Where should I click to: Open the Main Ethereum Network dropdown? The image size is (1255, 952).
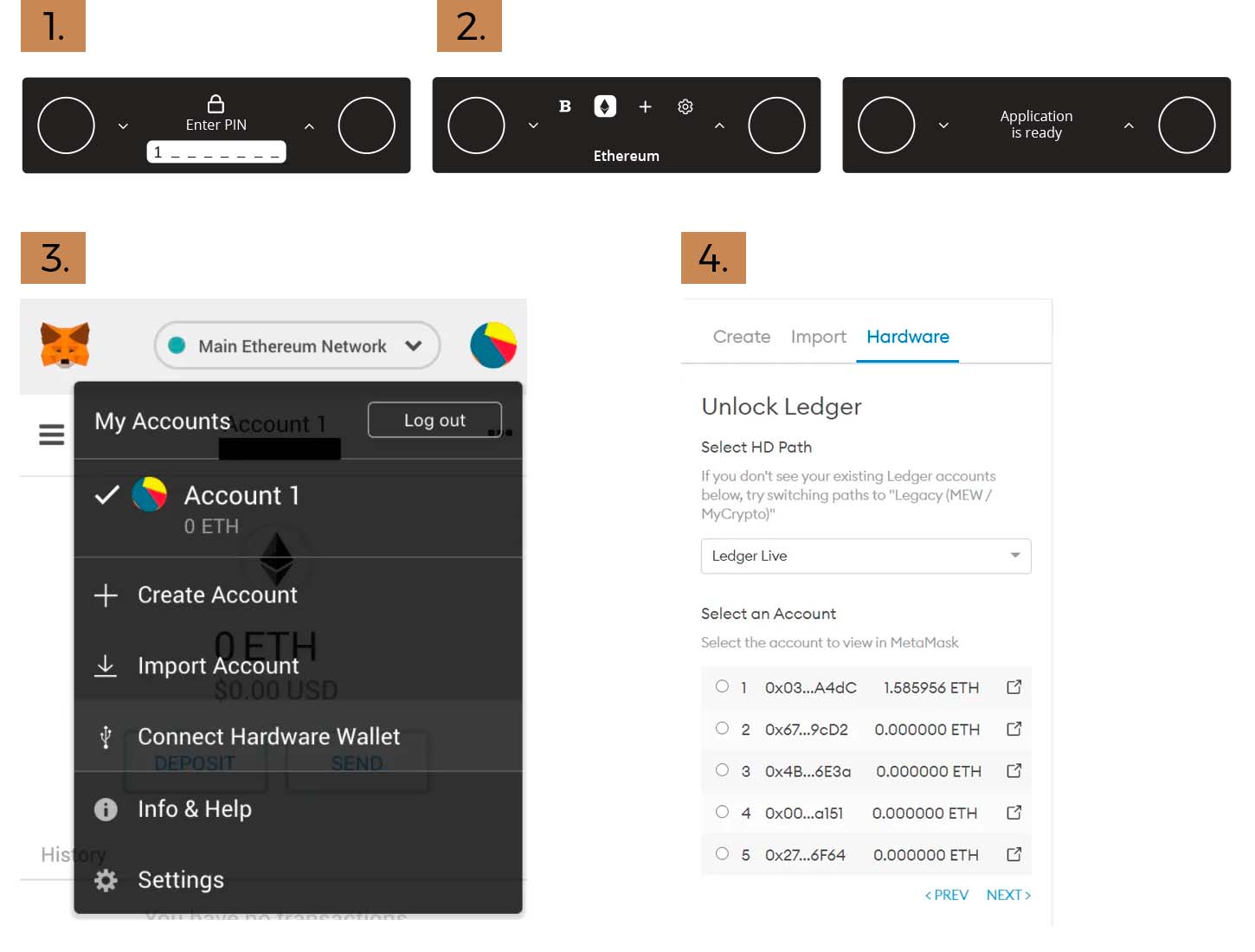[297, 345]
